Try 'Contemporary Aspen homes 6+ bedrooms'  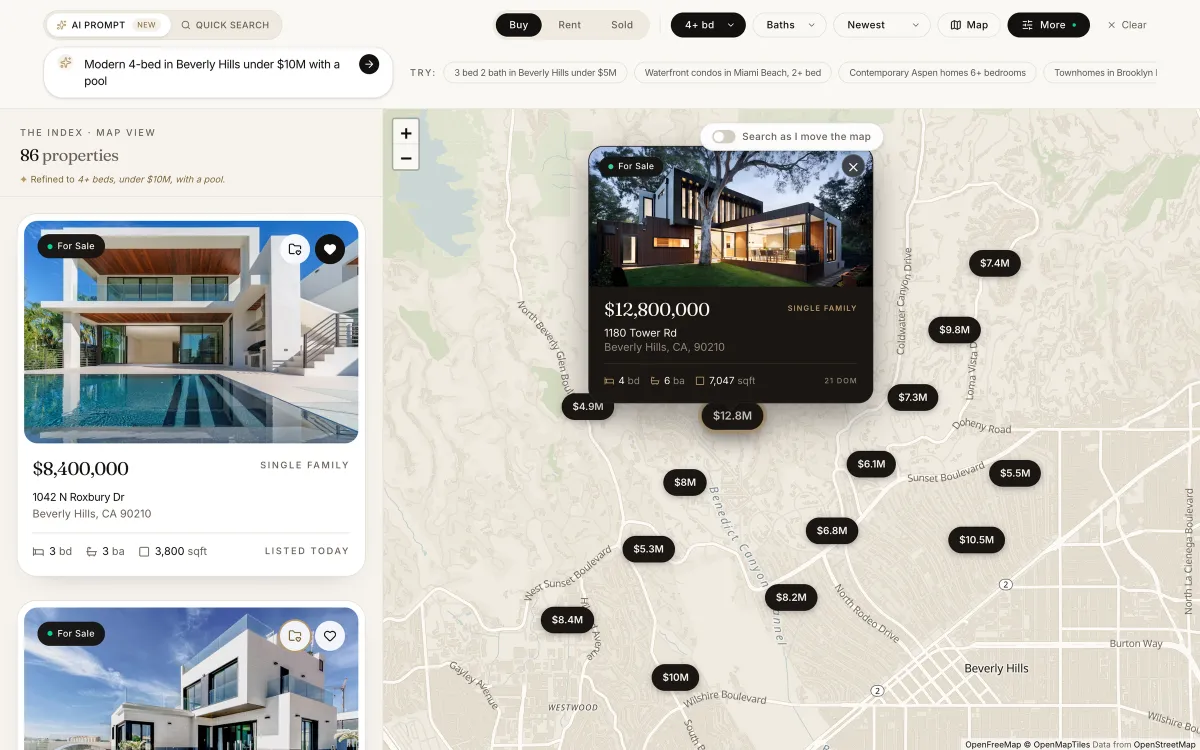(x=937, y=73)
